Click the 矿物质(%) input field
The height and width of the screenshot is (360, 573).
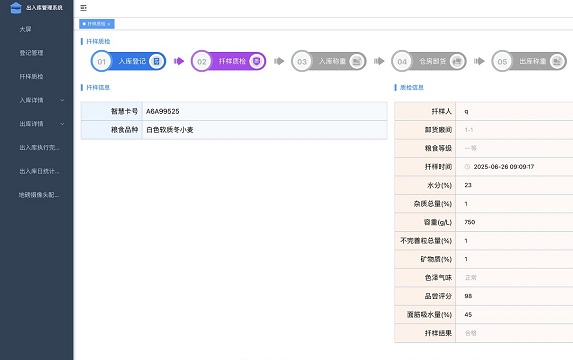514,259
